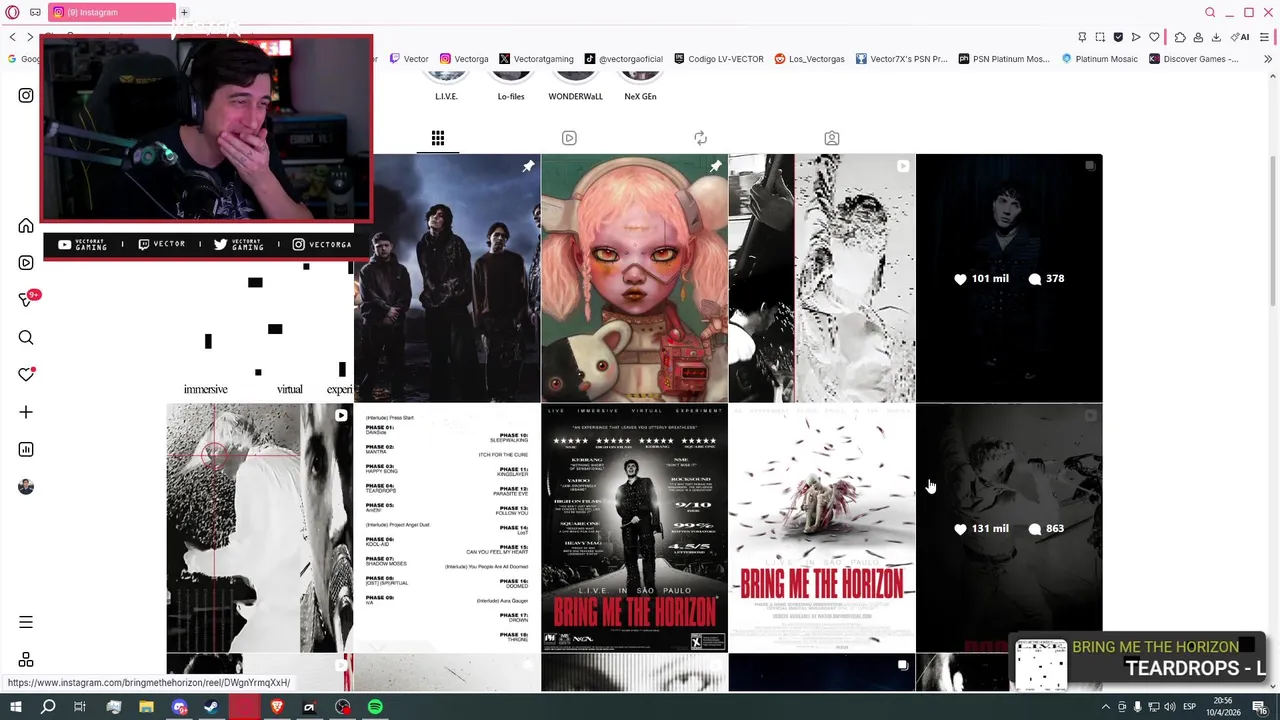Viewport: 1280px width, 720px height.
Task: Open browser tab search magnifier
Action: 1210,12
